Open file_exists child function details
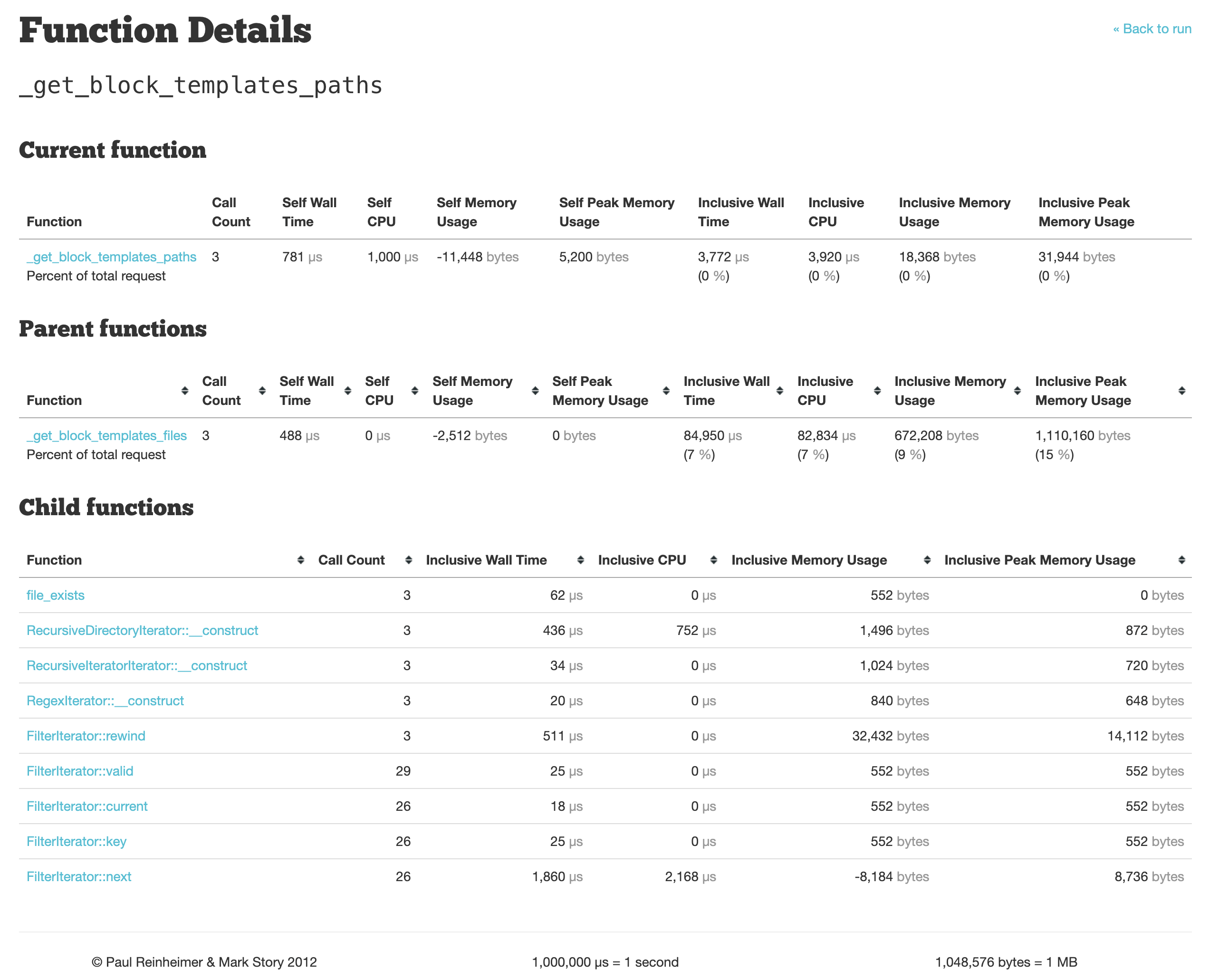1209x980 pixels. (x=55, y=595)
